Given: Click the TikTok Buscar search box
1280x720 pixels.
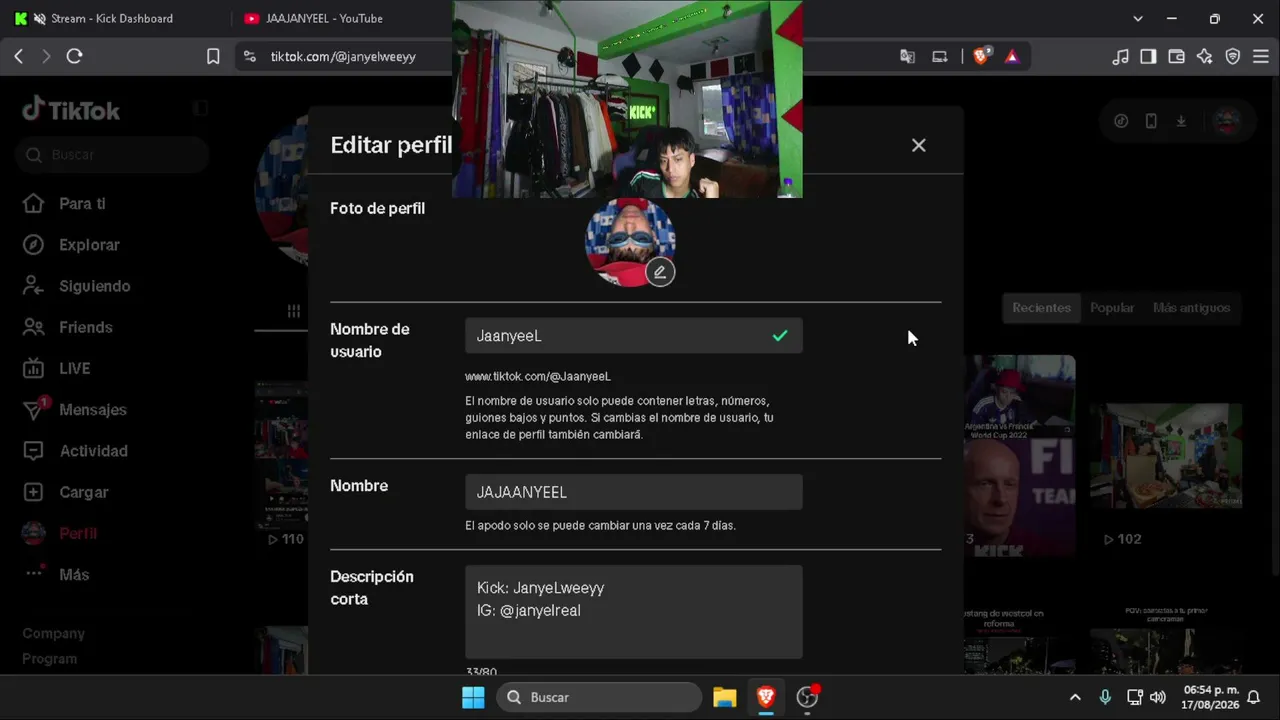Looking at the screenshot, I should point(112,155).
